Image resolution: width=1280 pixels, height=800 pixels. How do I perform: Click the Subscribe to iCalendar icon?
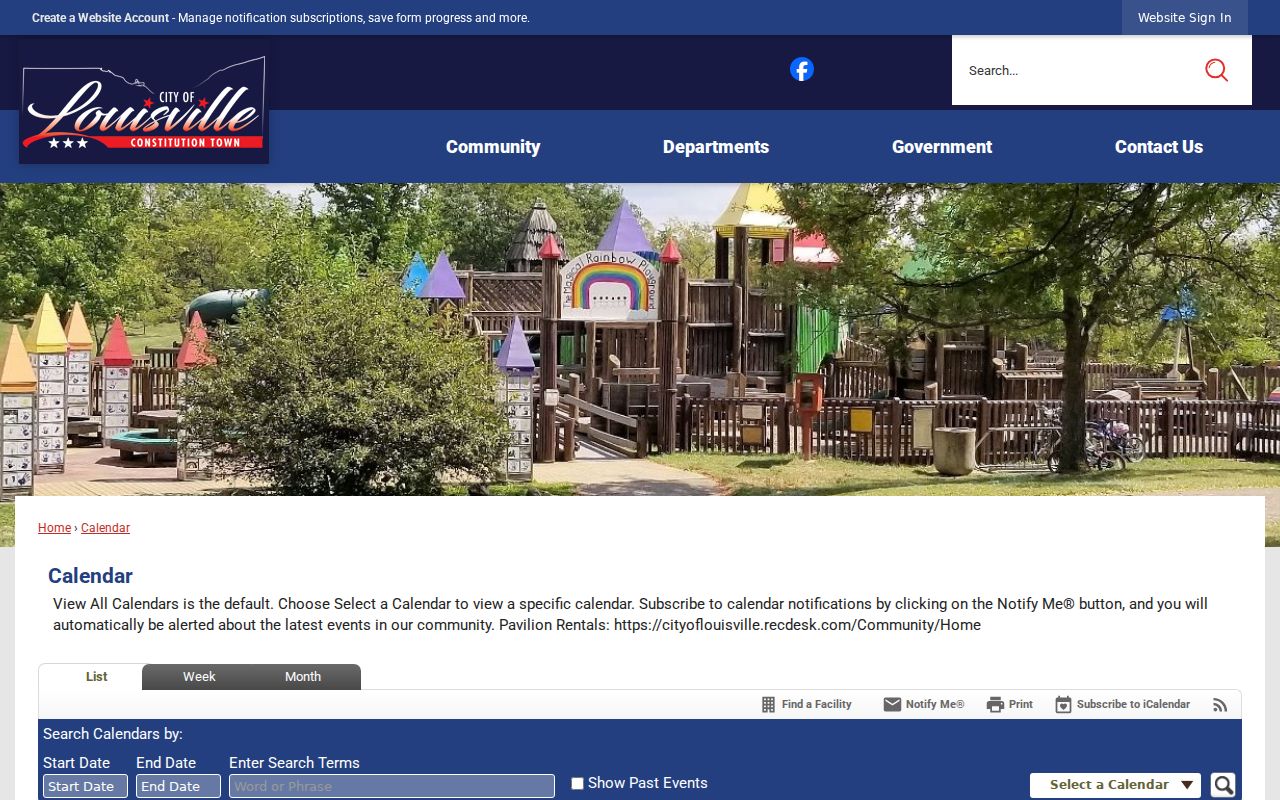[x=1063, y=705]
